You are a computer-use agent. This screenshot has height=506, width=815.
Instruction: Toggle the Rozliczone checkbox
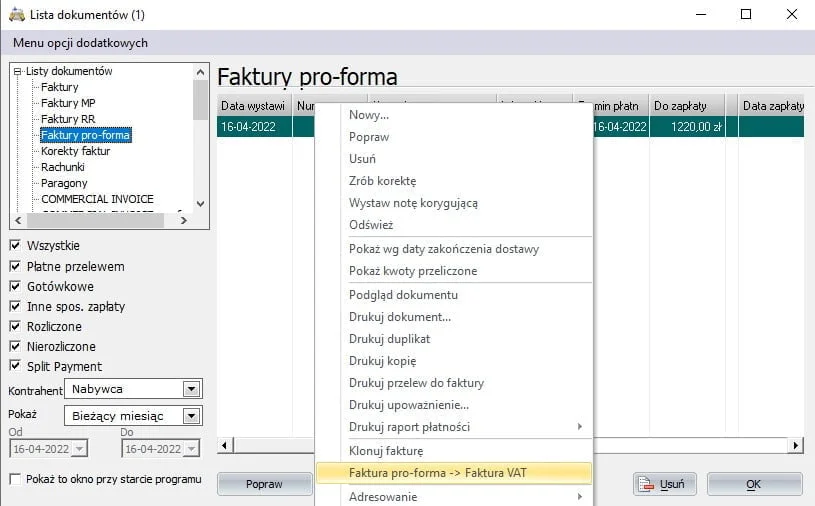point(15,326)
